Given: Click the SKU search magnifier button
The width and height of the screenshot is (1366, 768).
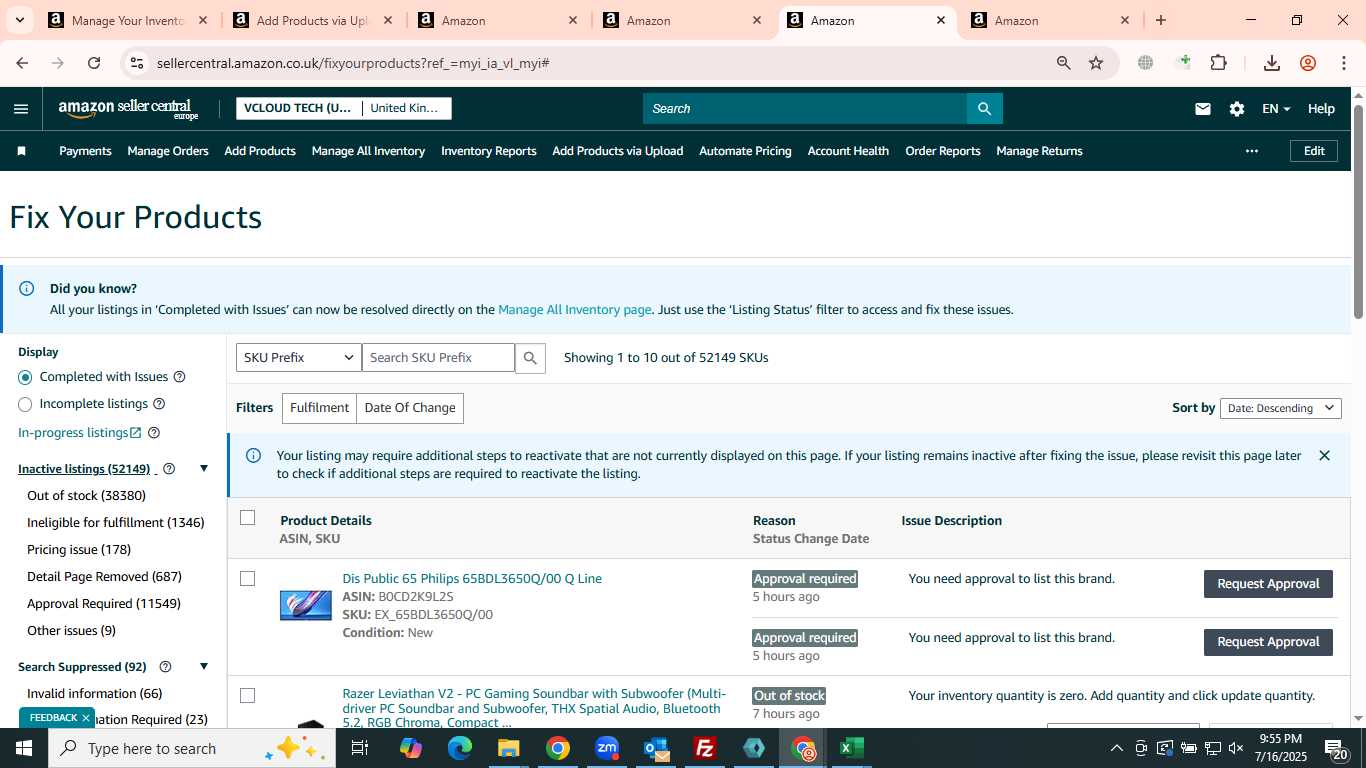Looking at the screenshot, I should tap(530, 358).
